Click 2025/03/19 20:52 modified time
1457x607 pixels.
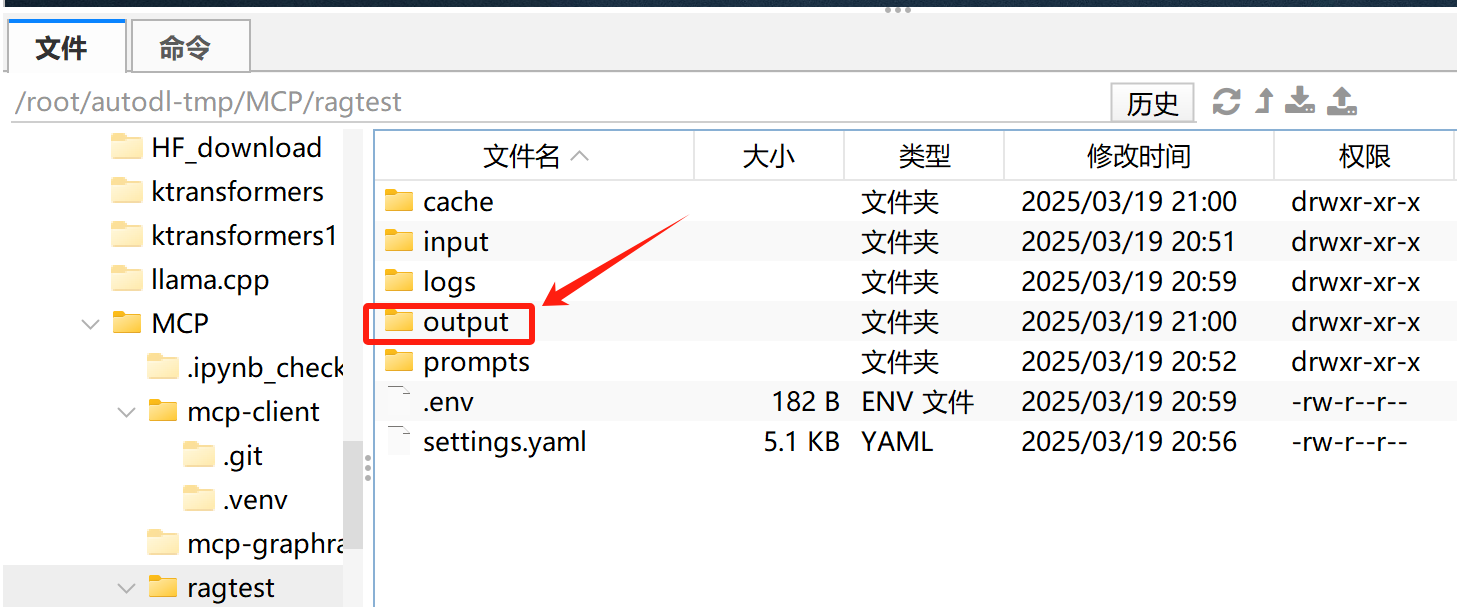point(1129,362)
